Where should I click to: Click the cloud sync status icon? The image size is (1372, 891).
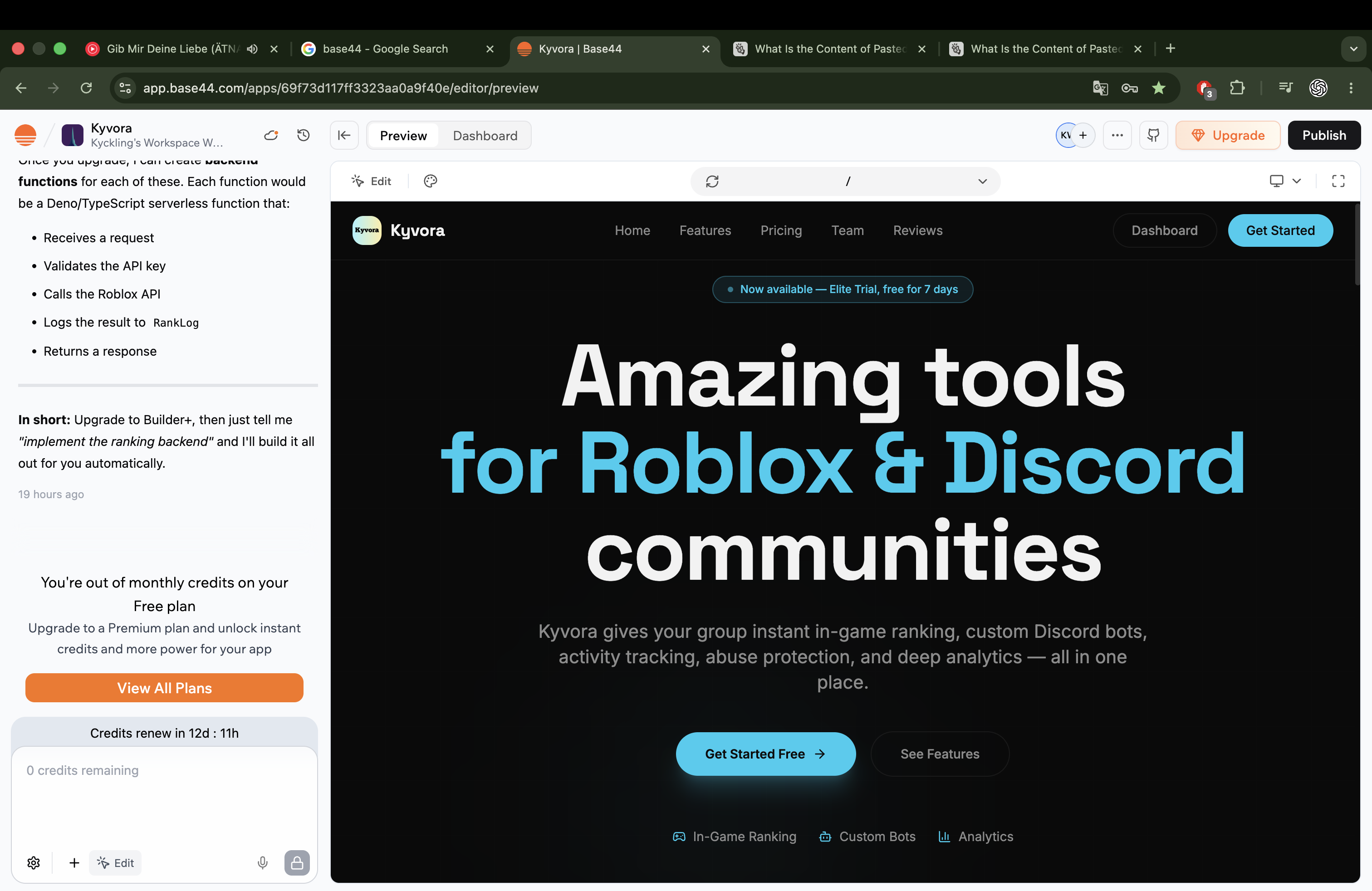[x=271, y=136]
